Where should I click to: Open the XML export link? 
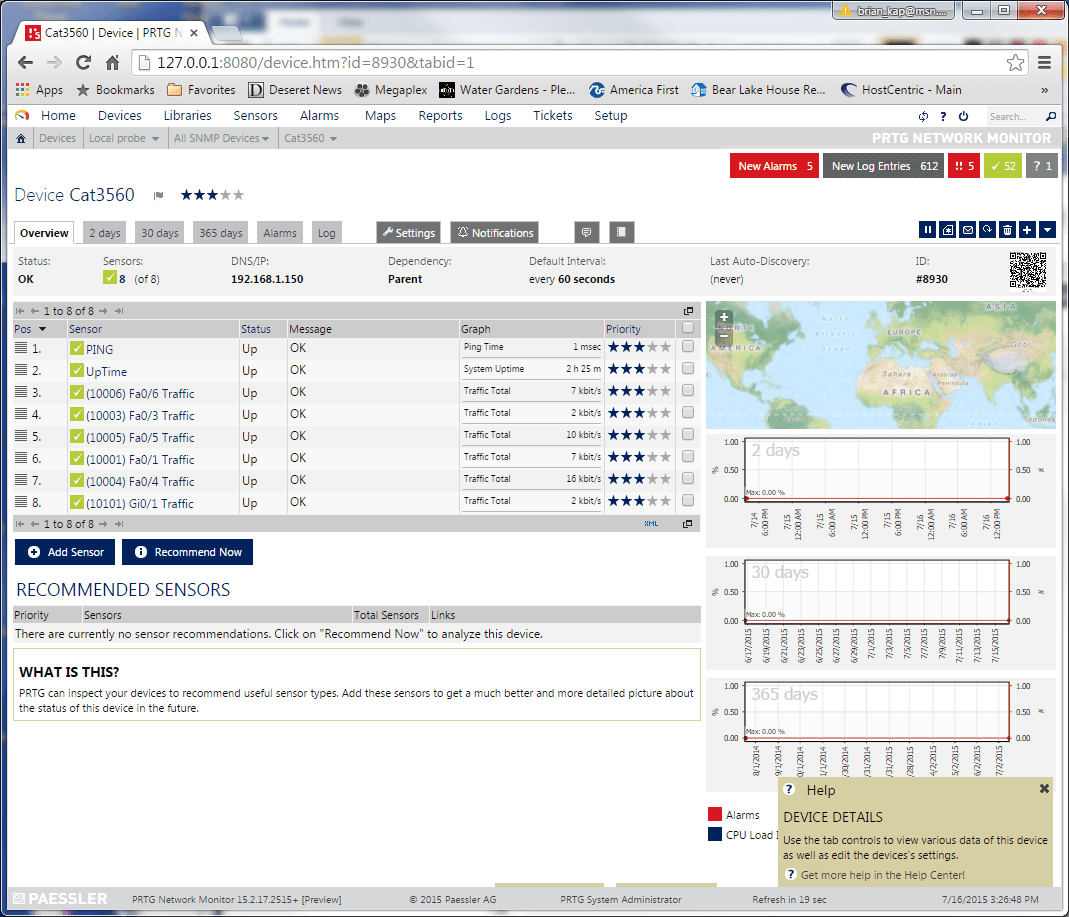pyautogui.click(x=651, y=524)
